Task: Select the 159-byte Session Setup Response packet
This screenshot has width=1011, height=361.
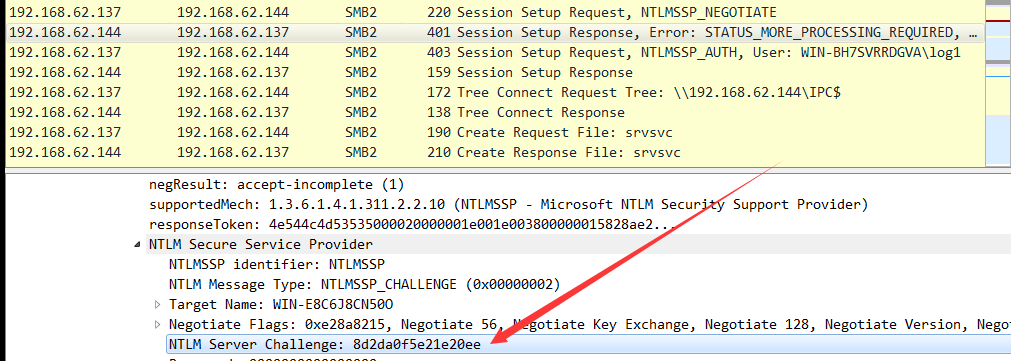Action: 495,72
